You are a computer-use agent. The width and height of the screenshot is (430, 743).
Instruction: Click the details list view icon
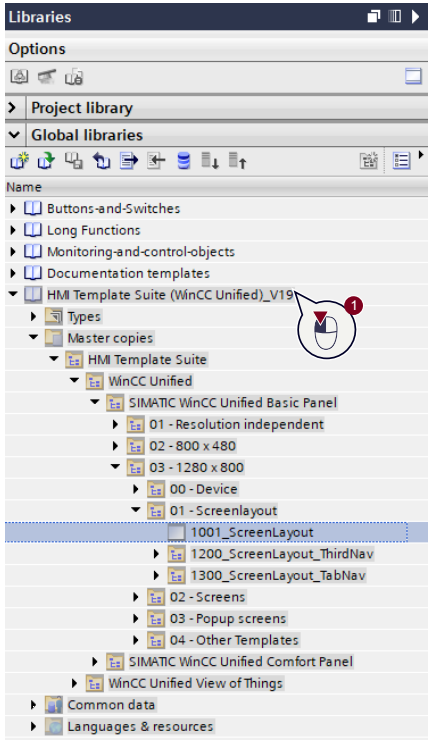(402, 161)
